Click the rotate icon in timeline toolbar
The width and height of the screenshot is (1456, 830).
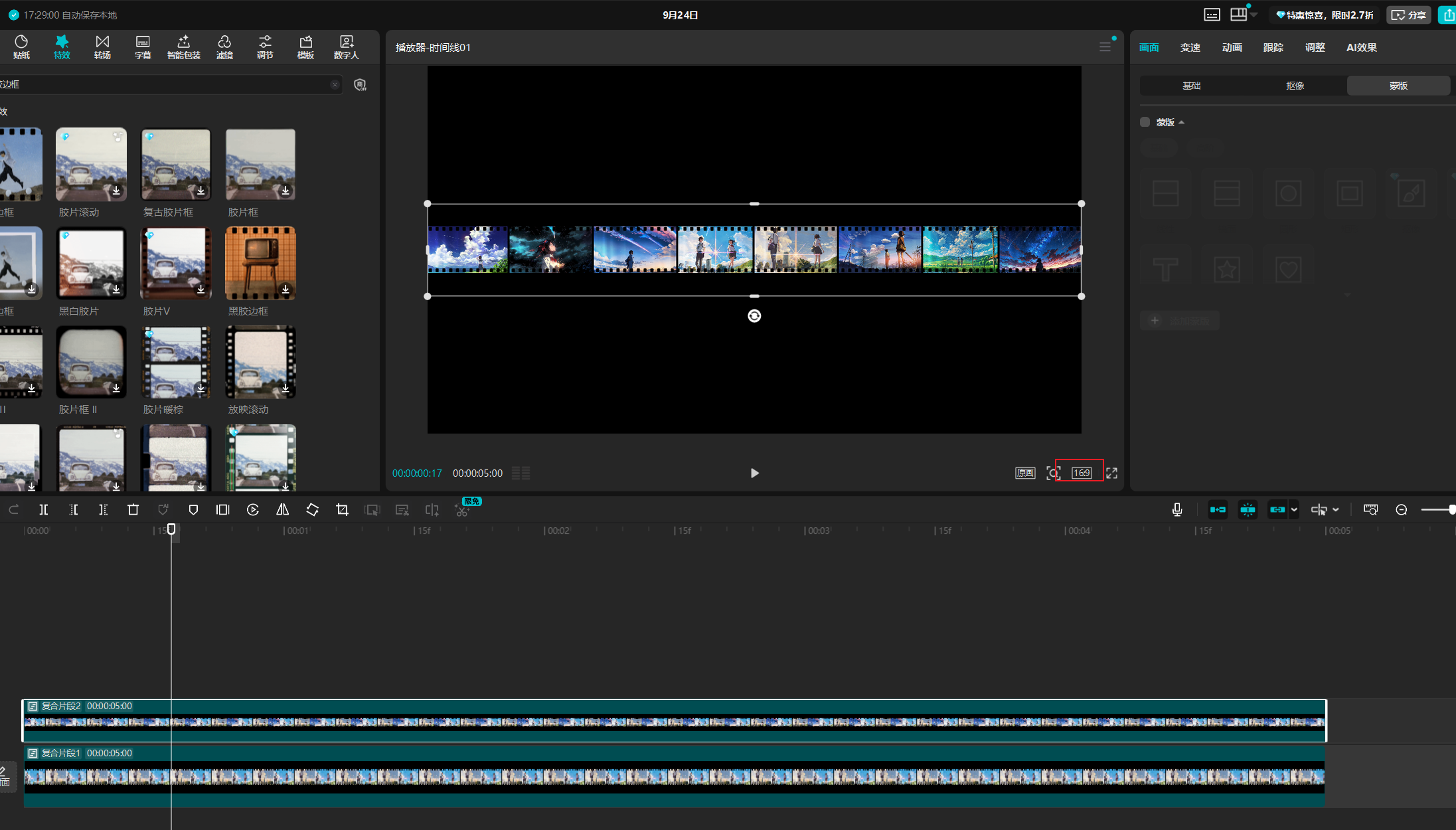(313, 510)
